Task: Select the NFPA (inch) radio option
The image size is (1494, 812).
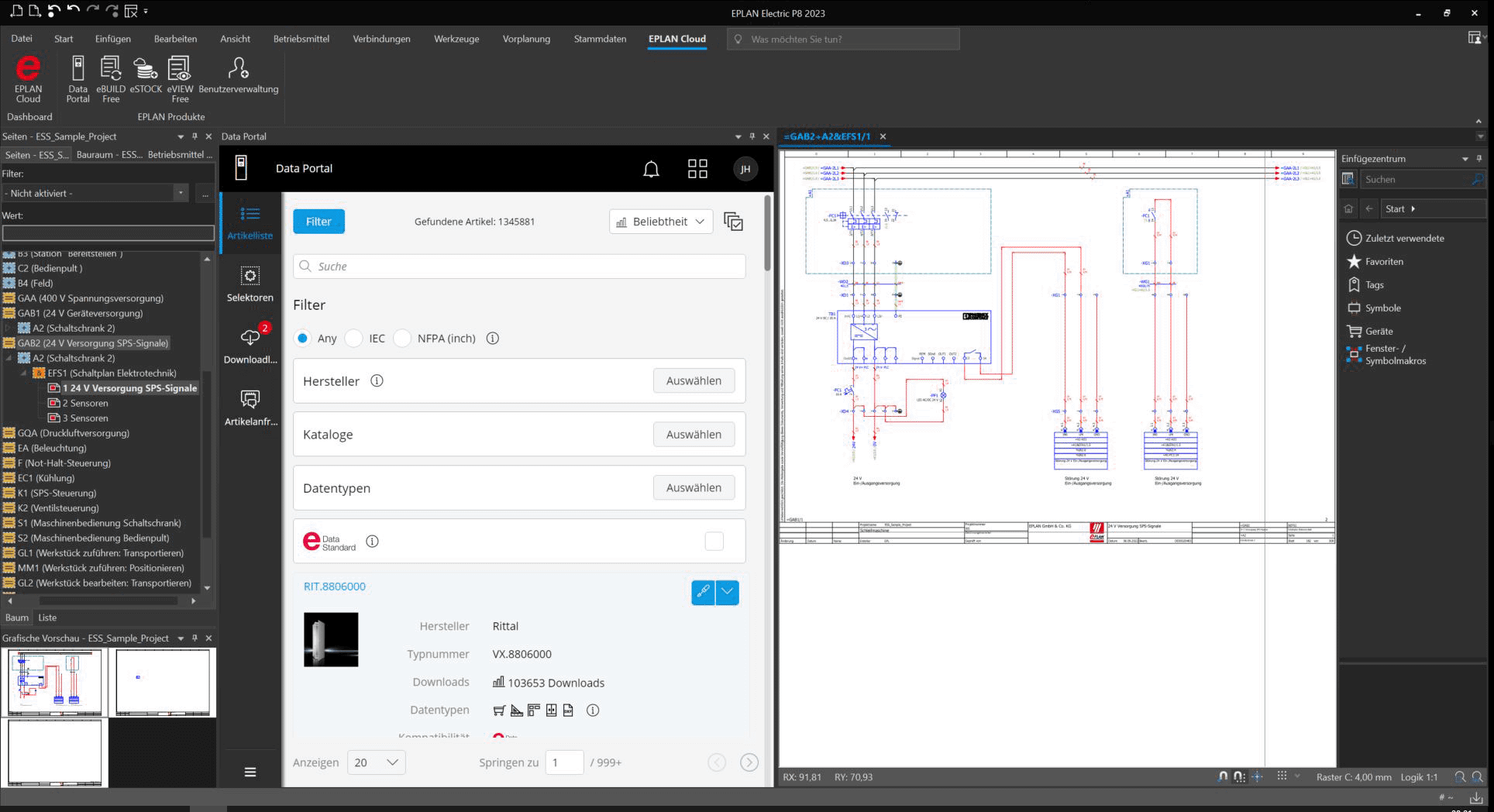Action: pyautogui.click(x=402, y=339)
